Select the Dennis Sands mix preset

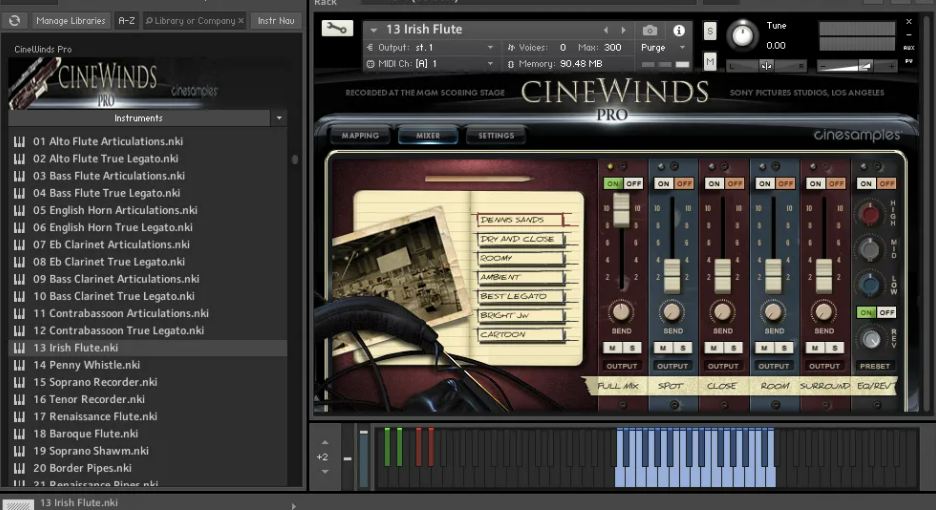pyautogui.click(x=519, y=220)
